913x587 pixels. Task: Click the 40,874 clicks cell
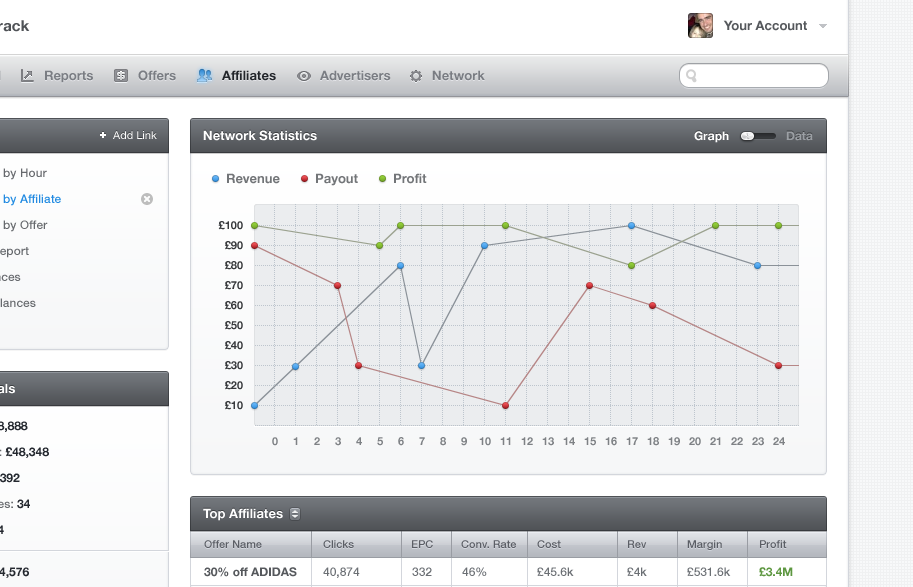tap(341, 572)
